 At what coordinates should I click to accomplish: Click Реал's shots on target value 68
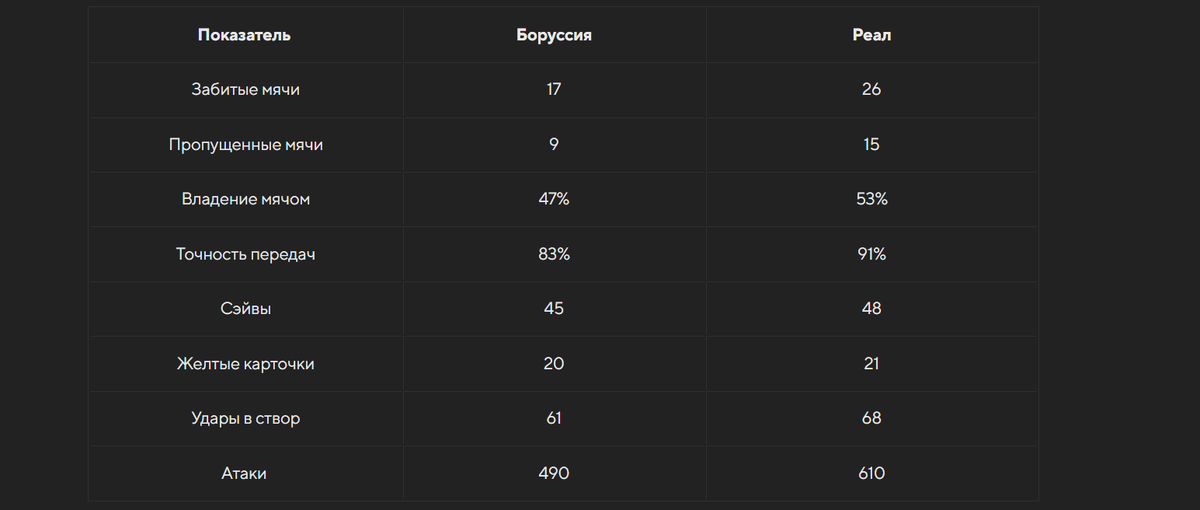click(x=871, y=418)
